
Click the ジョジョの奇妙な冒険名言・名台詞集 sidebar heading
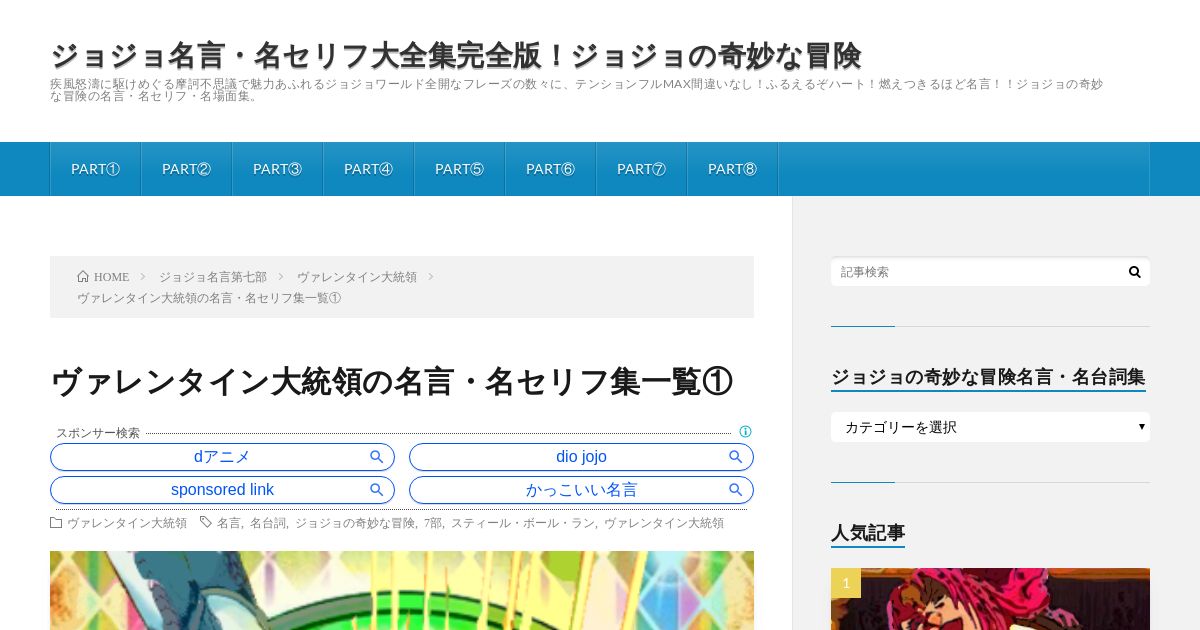[x=988, y=377]
